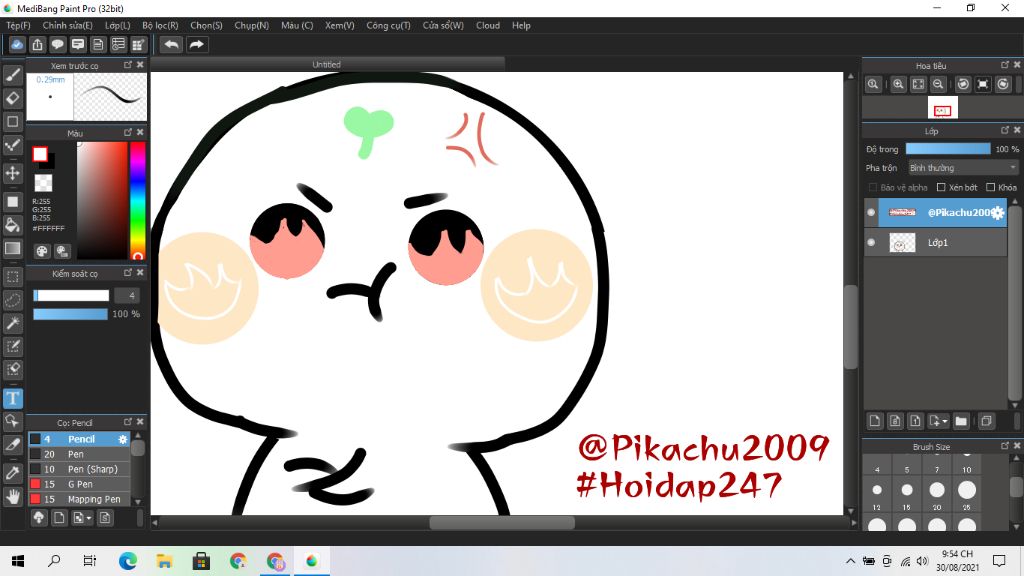Enable the Xén bớt clipping checkbox
Screen dimensions: 1024x576
941,187
